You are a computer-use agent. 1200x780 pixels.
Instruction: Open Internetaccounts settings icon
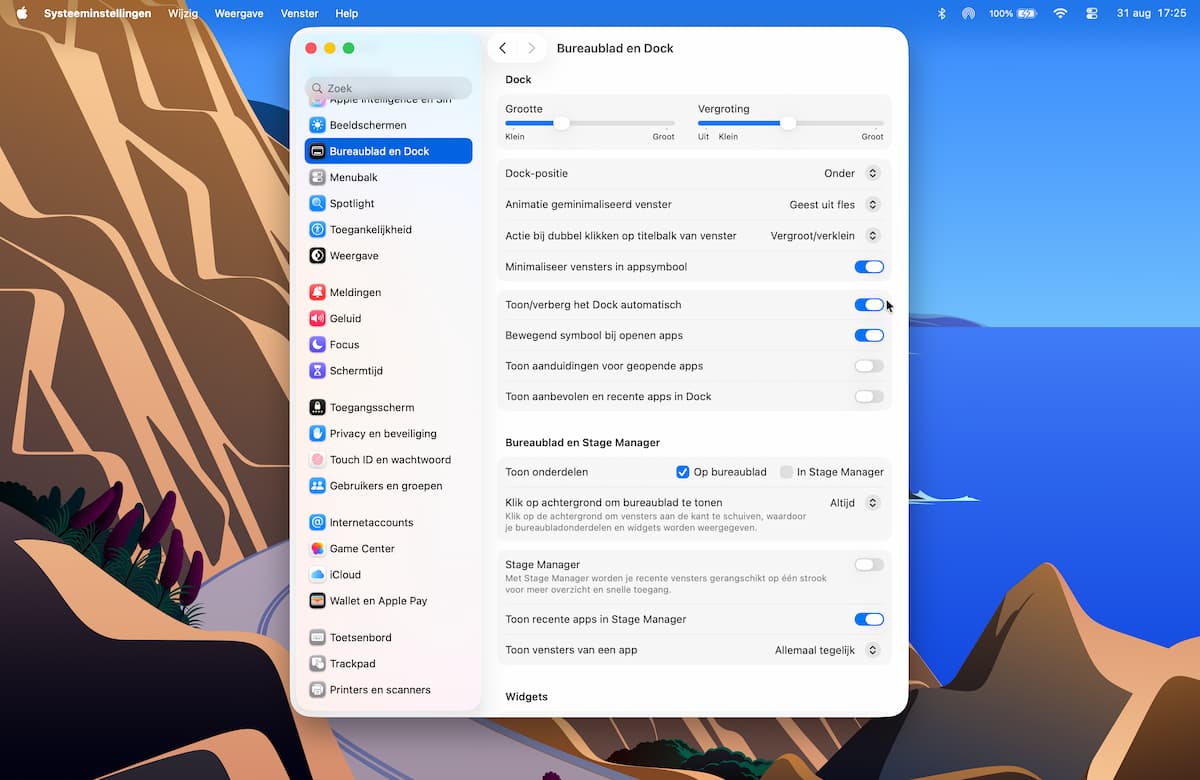pyautogui.click(x=317, y=522)
